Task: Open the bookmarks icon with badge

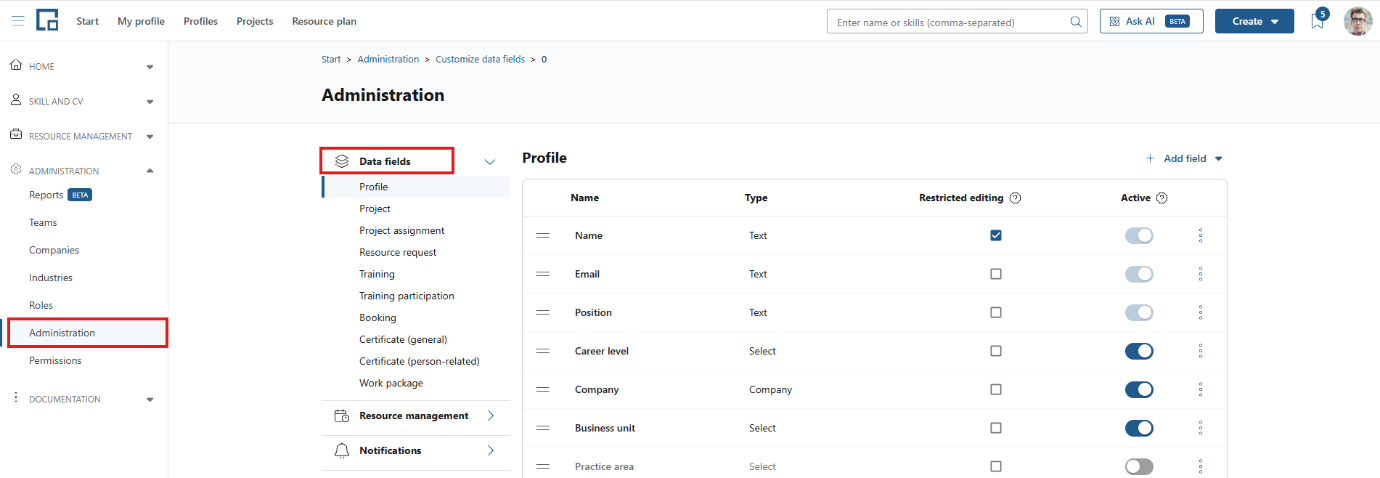Action: [x=1318, y=20]
